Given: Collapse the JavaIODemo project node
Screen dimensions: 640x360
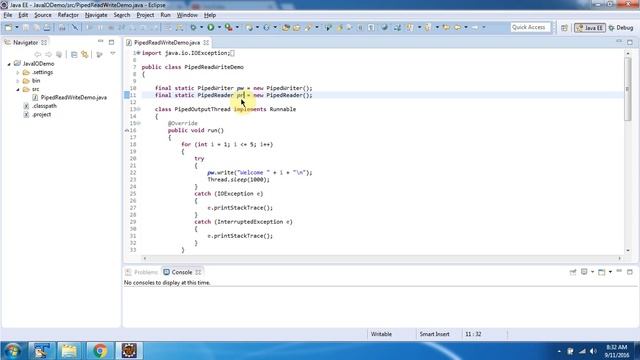Looking at the screenshot, I should tap(9, 64).
